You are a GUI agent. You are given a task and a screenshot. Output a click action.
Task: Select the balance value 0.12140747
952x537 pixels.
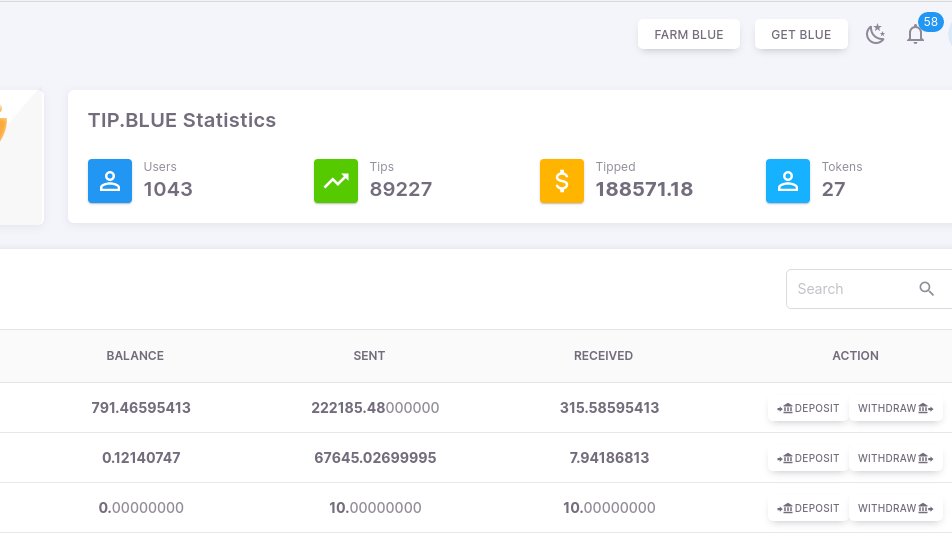141,457
